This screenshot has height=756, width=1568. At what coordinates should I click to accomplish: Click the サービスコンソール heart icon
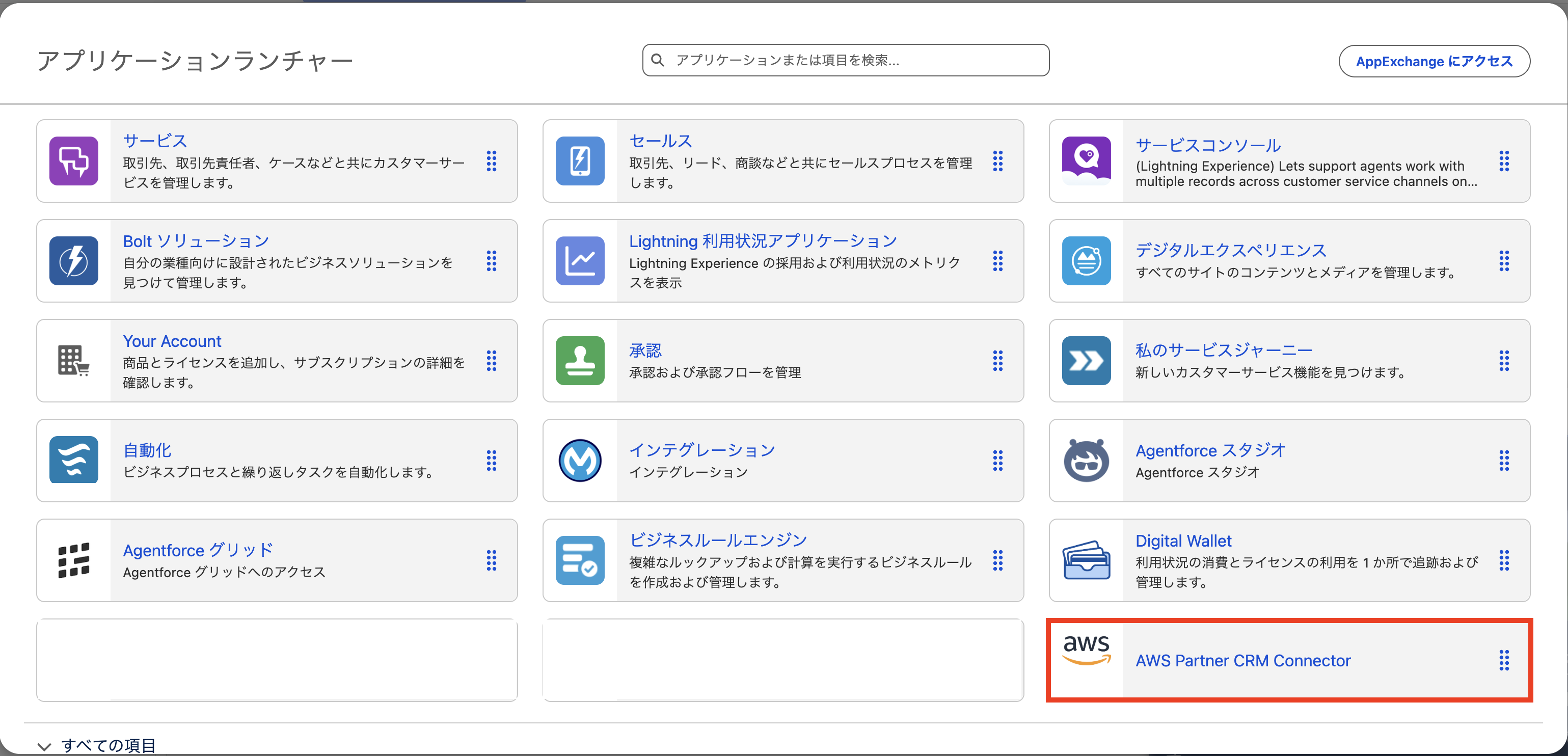(x=1087, y=160)
